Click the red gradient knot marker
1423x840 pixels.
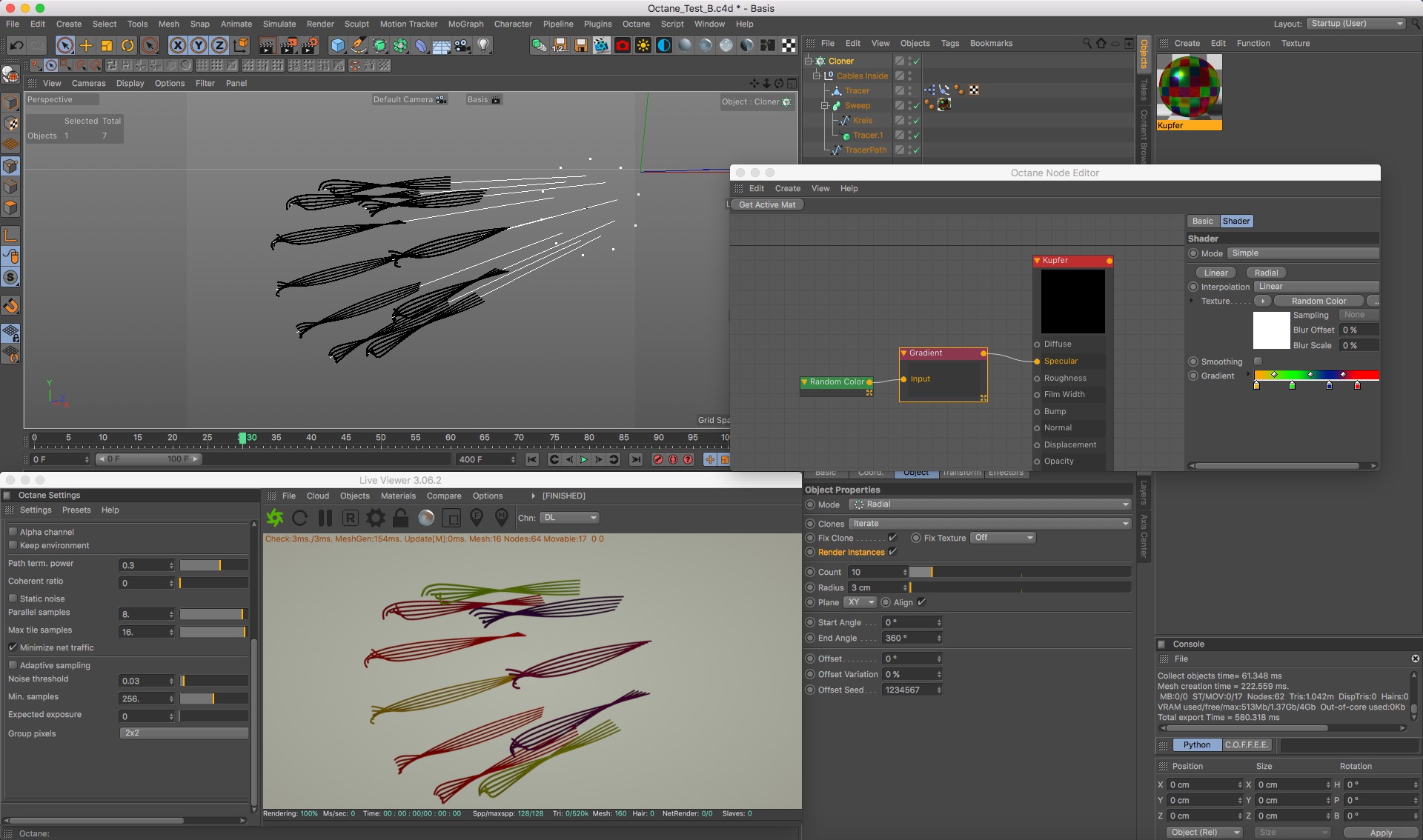(x=1357, y=385)
